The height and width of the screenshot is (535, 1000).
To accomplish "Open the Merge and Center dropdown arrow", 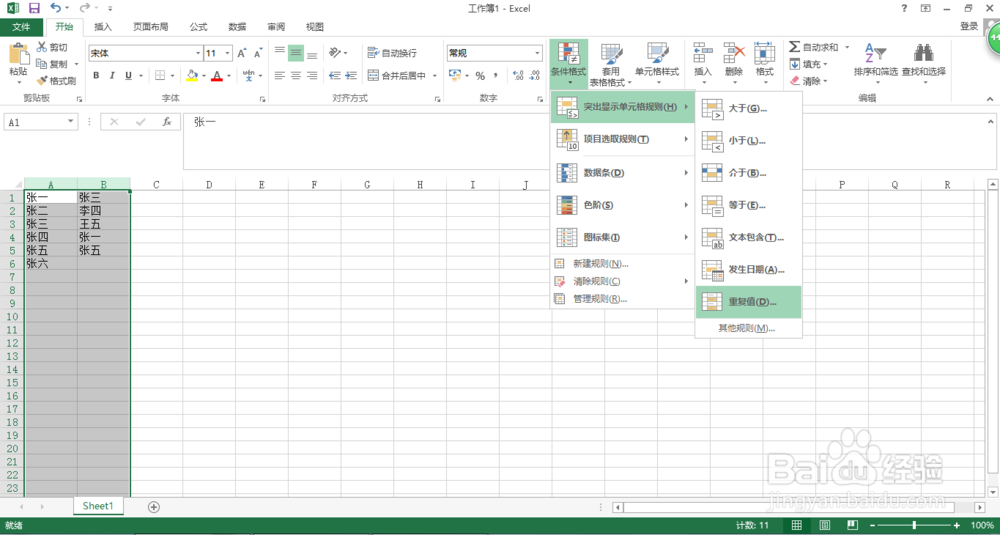I will (435, 76).
